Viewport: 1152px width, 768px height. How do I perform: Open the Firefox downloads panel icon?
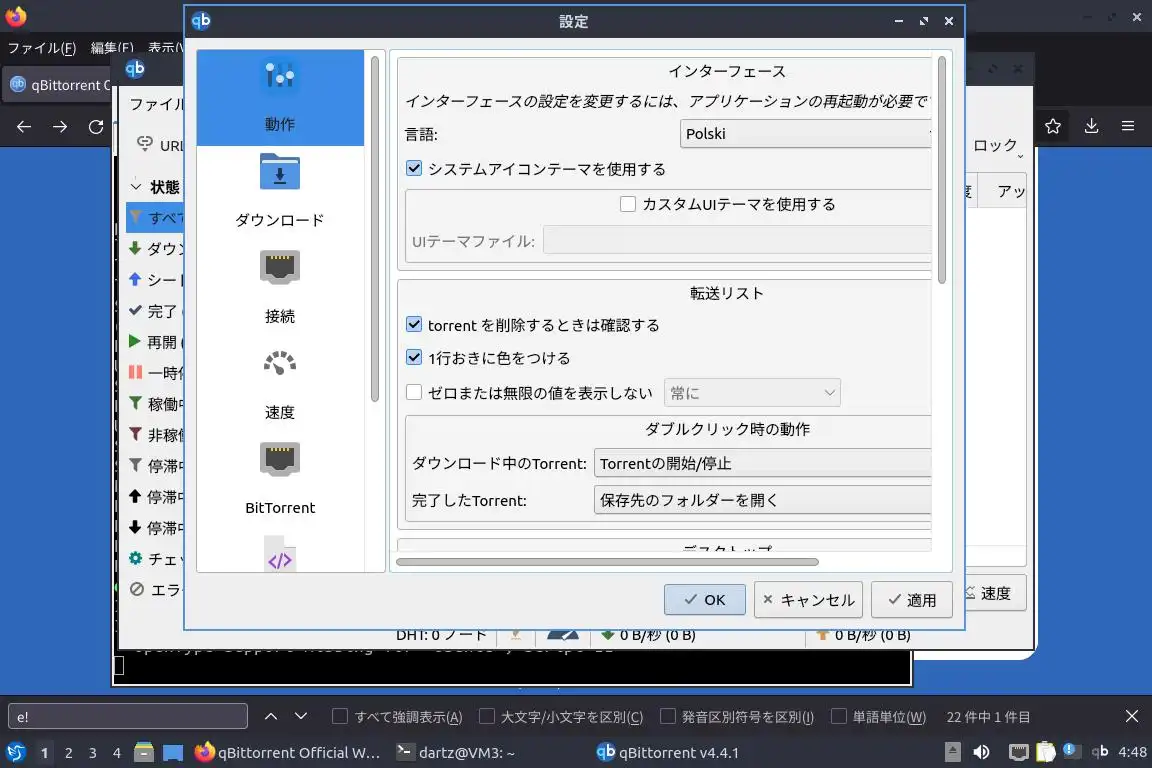click(1091, 126)
